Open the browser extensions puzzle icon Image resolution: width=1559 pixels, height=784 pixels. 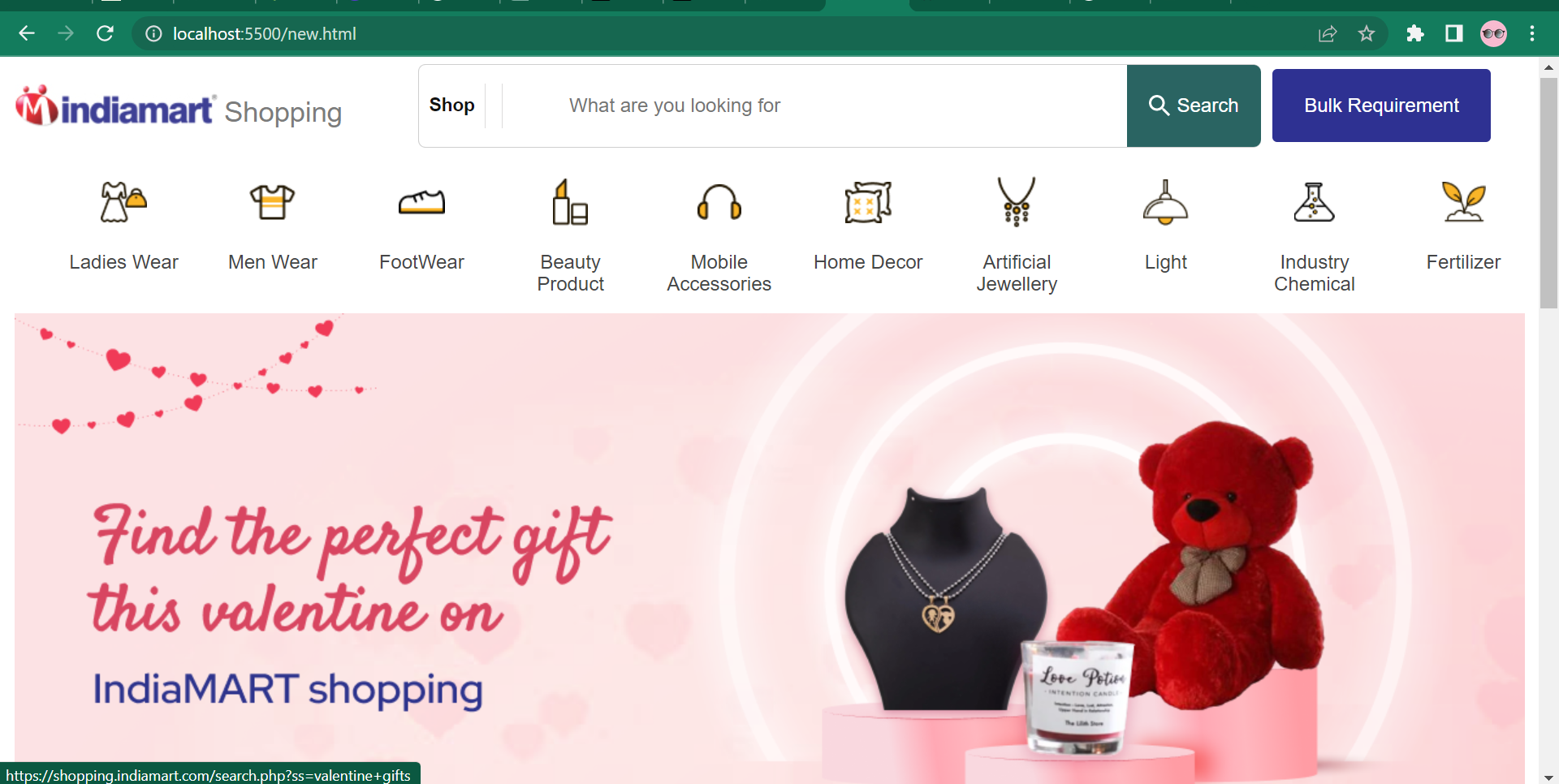tap(1414, 33)
